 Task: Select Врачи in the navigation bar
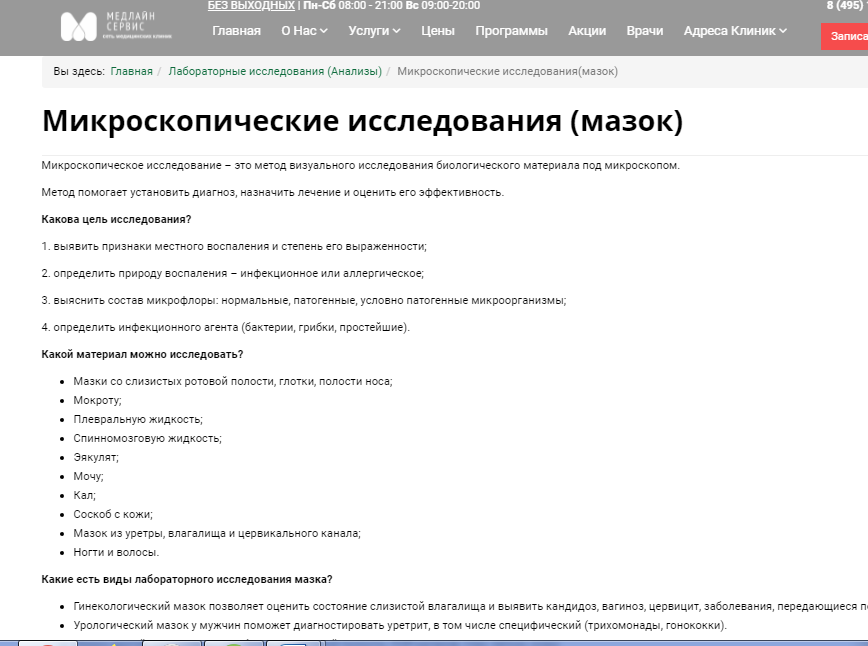point(645,30)
